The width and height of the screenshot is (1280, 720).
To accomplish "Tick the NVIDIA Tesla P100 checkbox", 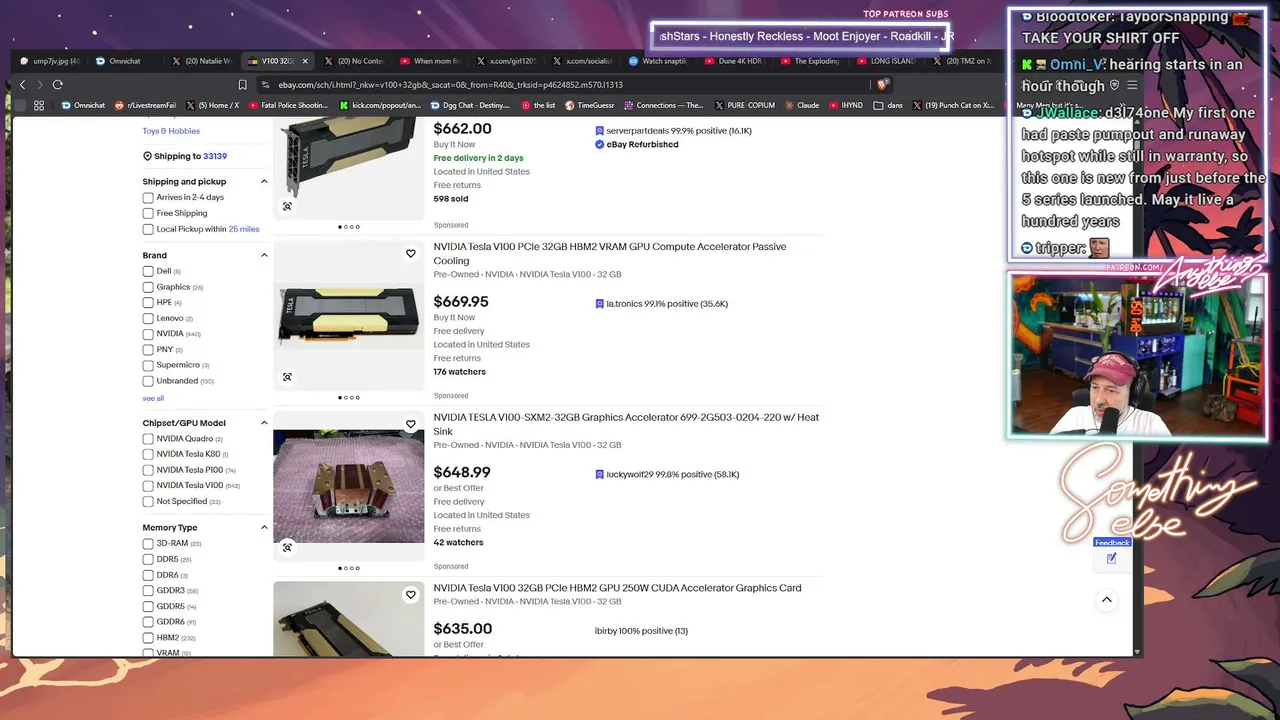I will [148, 470].
